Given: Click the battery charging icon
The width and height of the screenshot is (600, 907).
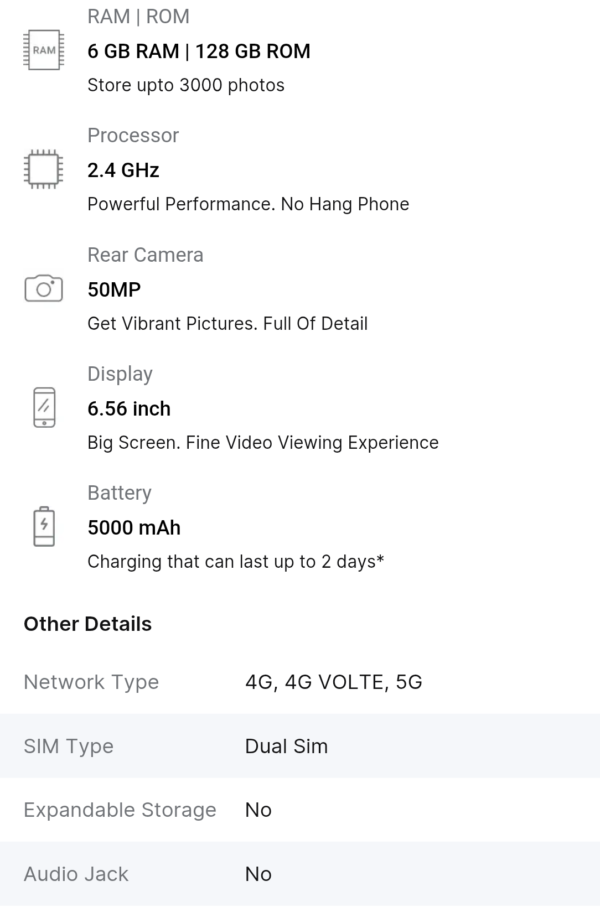Looking at the screenshot, I should pyautogui.click(x=43, y=527).
